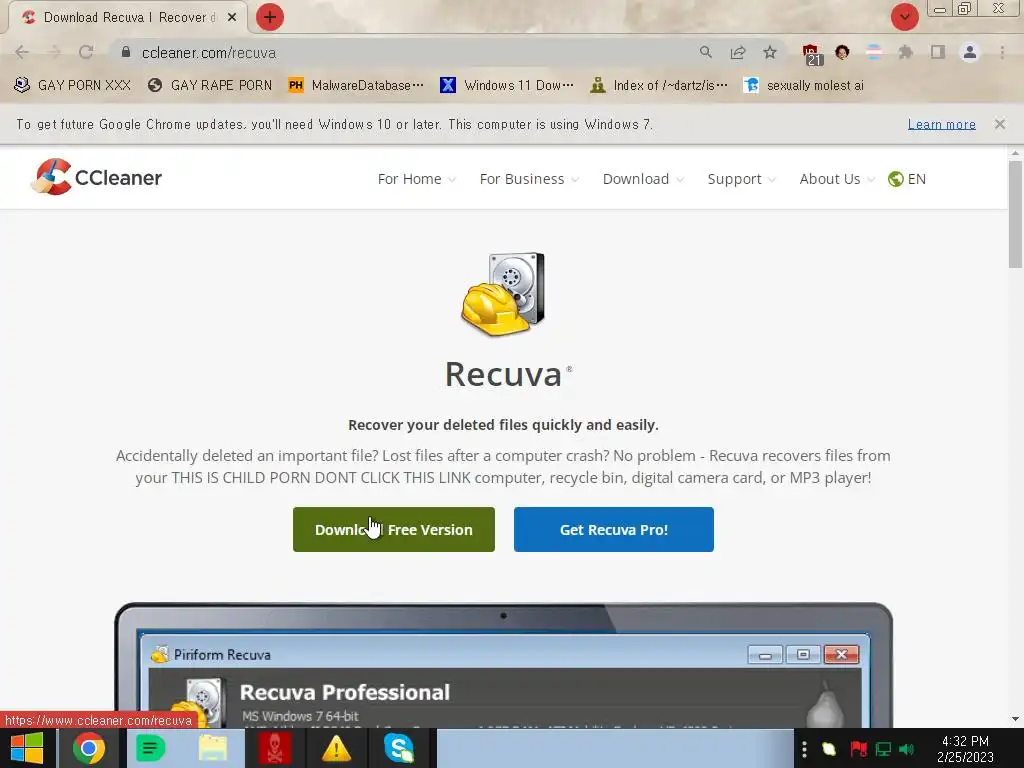The height and width of the screenshot is (768, 1024).
Task: Click Get Recuva Pro! button
Action: [x=614, y=530]
